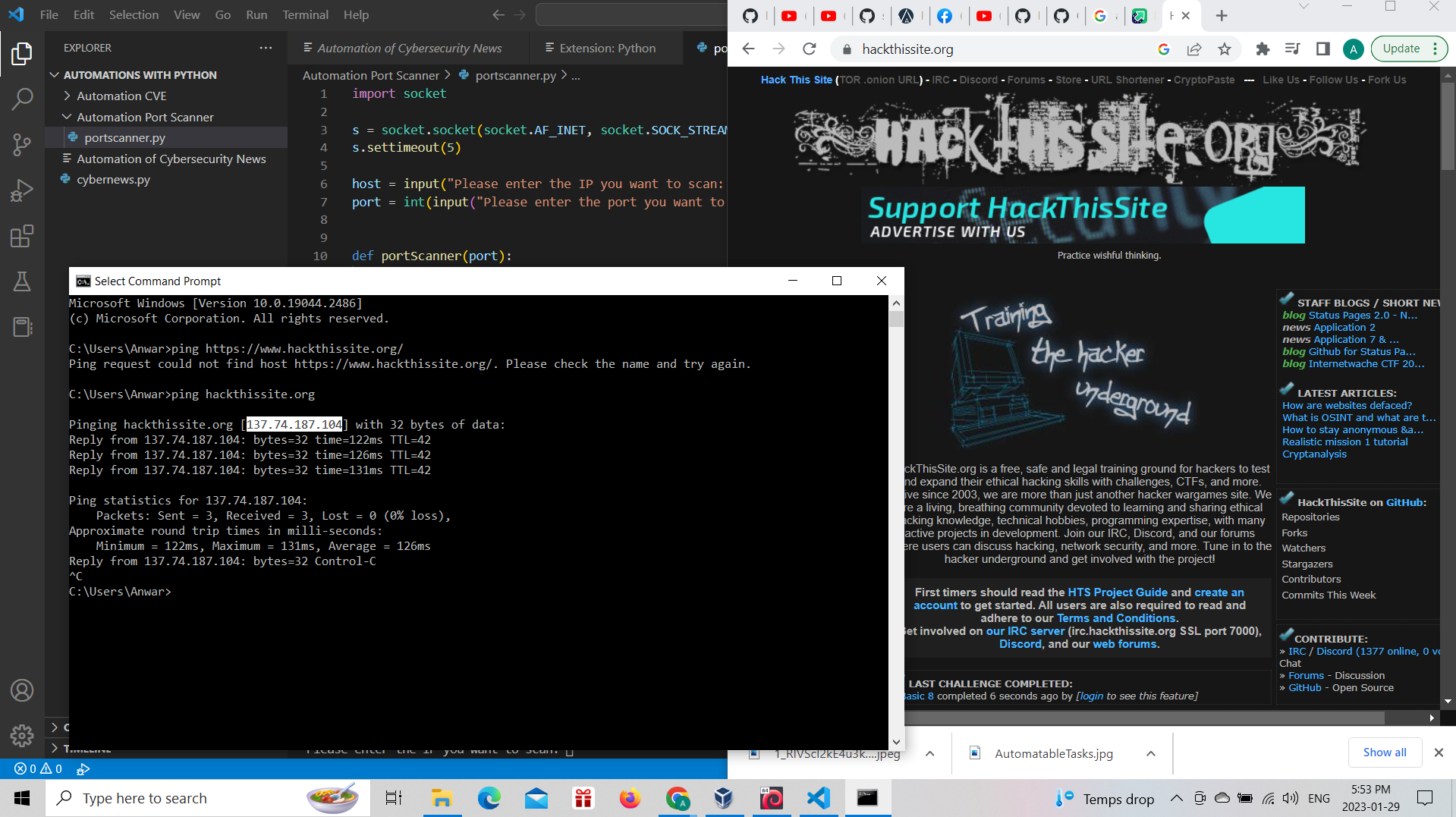This screenshot has width=1456, height=817.
Task: Click the Windows search box
Action: point(208,798)
